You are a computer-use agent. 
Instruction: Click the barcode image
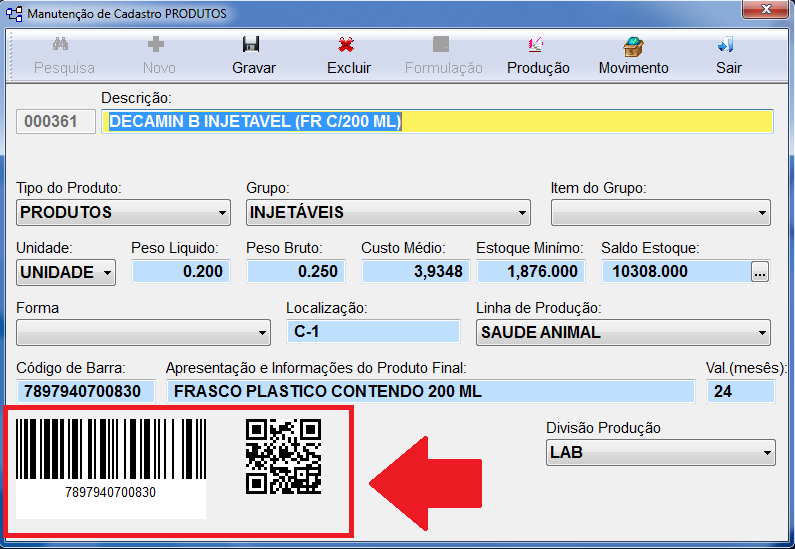[x=111, y=449]
